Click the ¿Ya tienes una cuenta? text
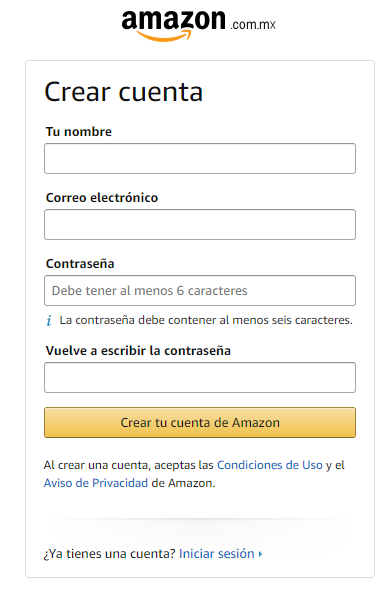The image size is (388, 589). click(110, 554)
